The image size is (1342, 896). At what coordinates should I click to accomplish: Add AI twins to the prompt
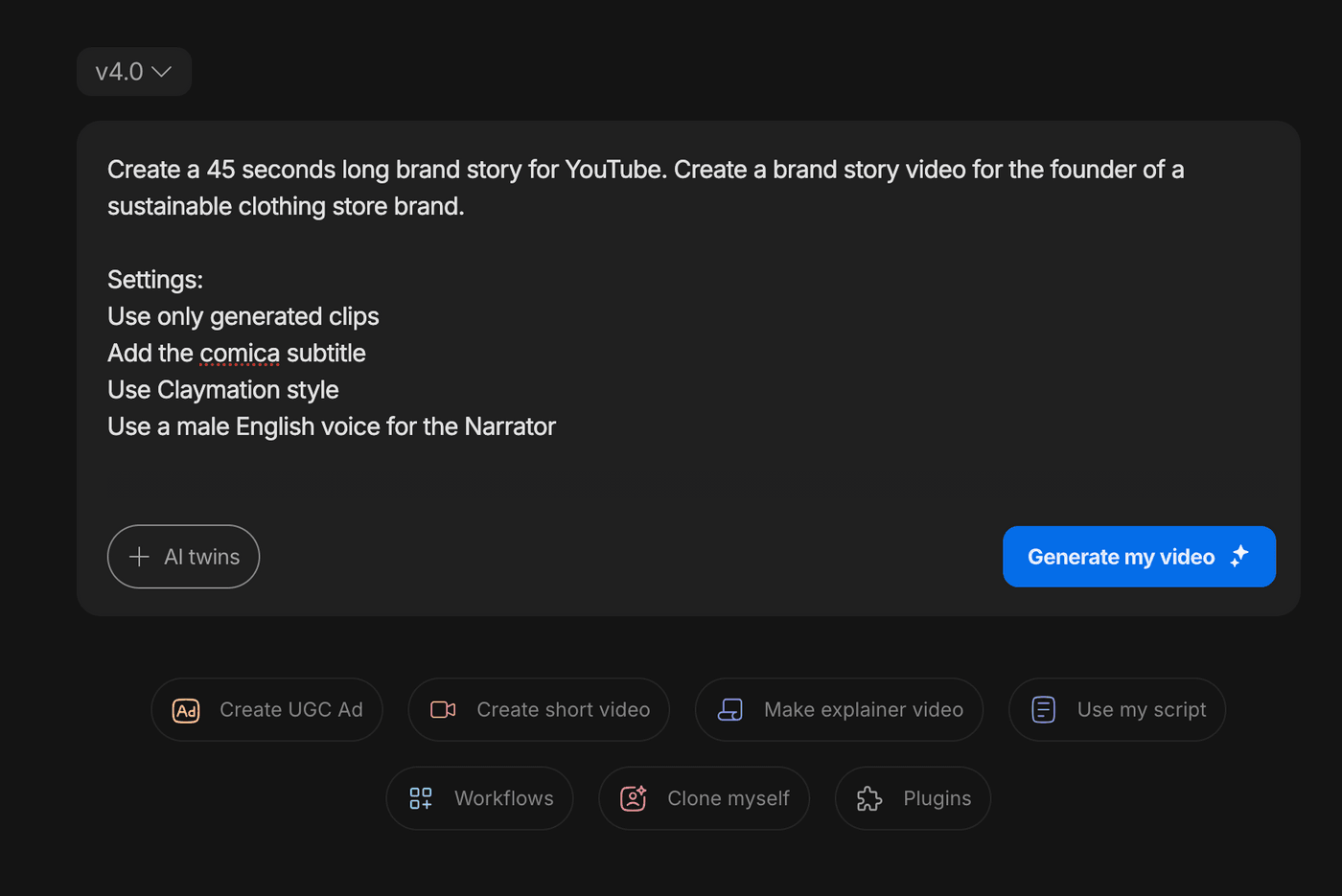point(183,557)
